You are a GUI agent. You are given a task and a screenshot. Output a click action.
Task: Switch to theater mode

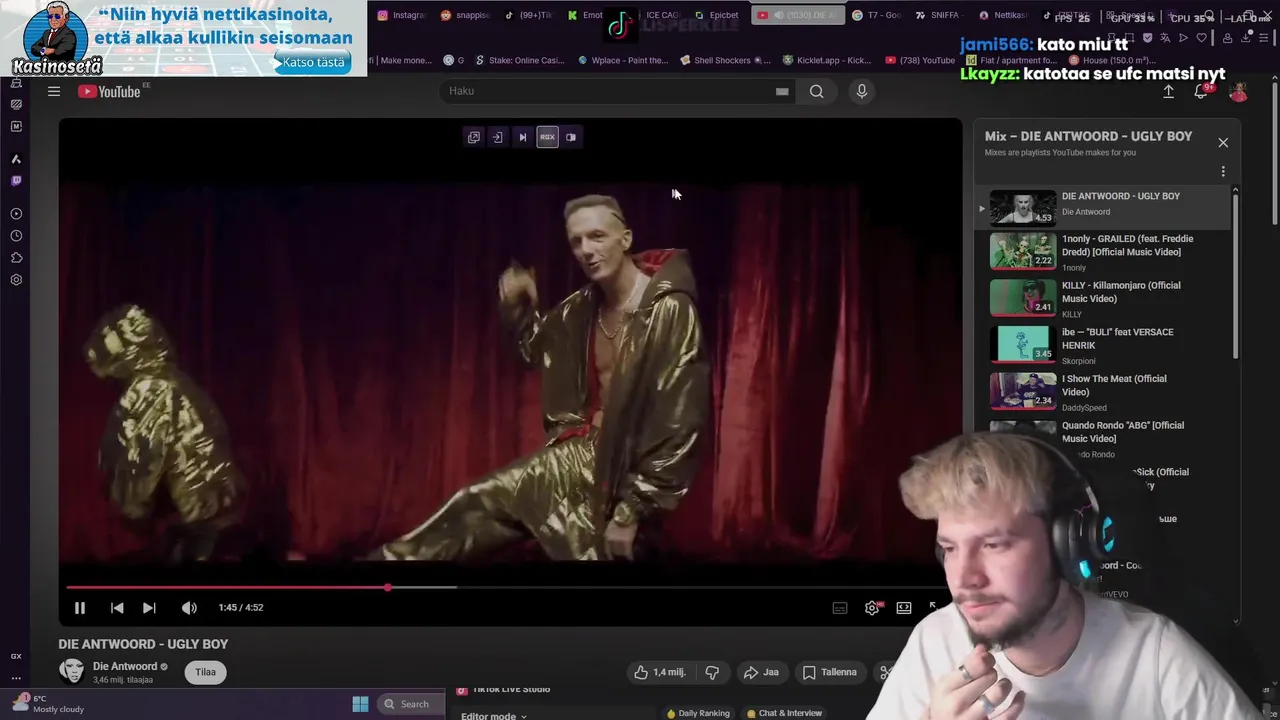[x=904, y=607]
